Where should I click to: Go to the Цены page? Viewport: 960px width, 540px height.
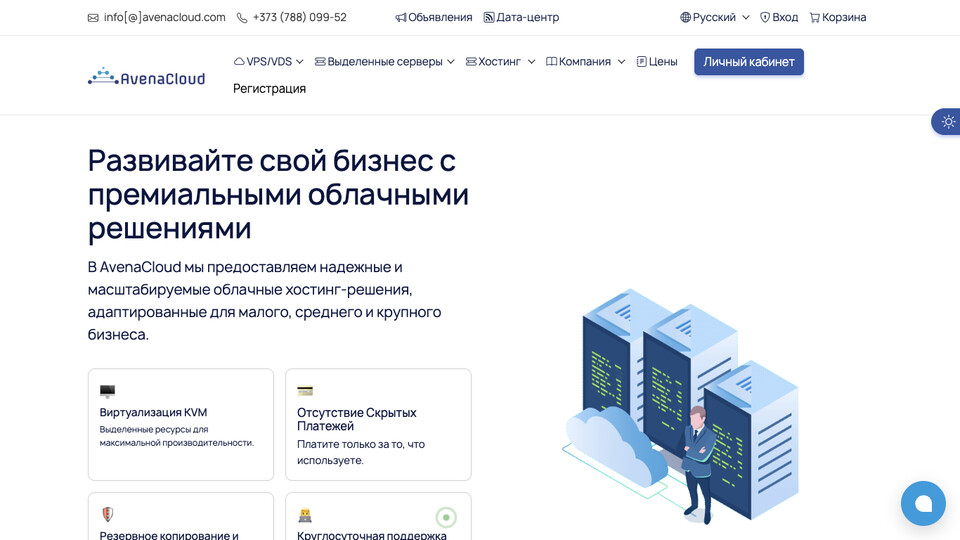pos(657,62)
